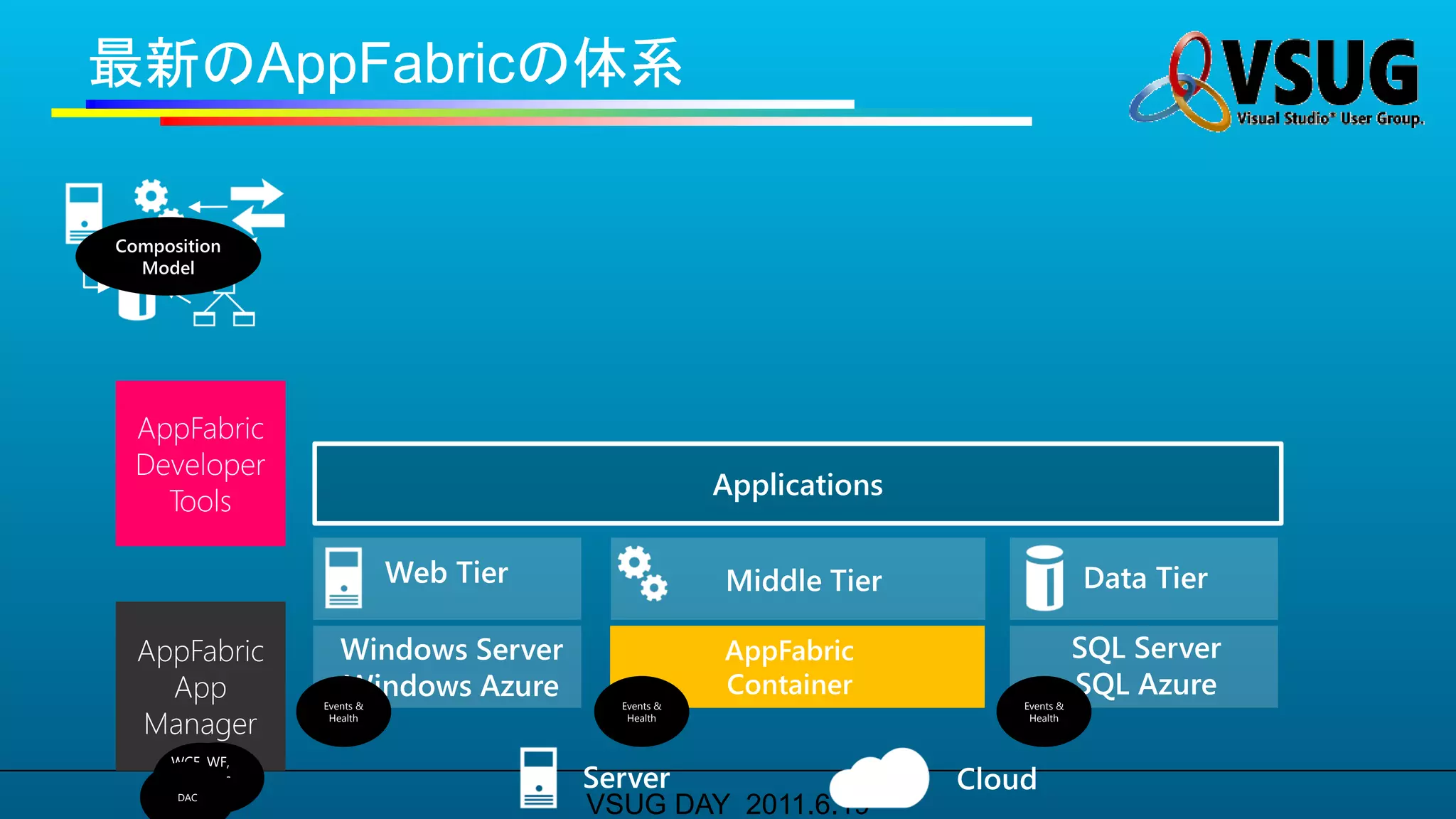Click the Applications bar
The width and height of the screenshot is (1456, 819).
[x=798, y=484]
